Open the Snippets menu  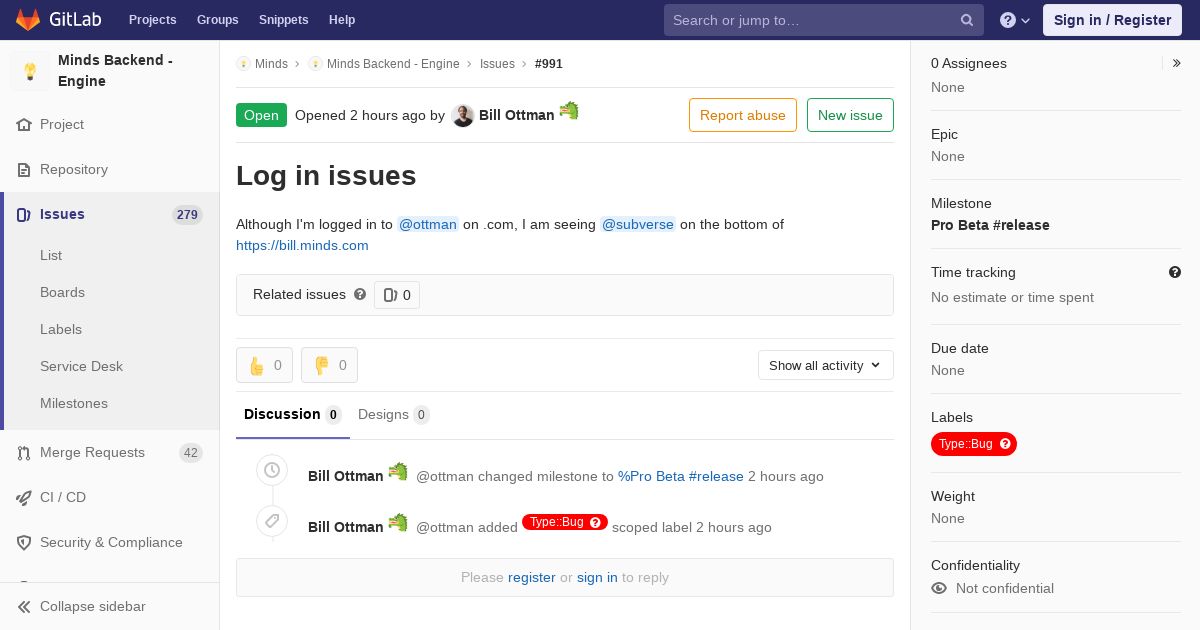click(x=283, y=20)
